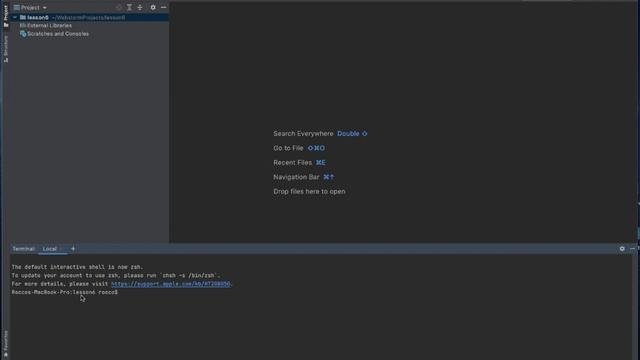The height and width of the screenshot is (360, 640).
Task: Click 'Drop files here to open' text
Action: pos(309,191)
